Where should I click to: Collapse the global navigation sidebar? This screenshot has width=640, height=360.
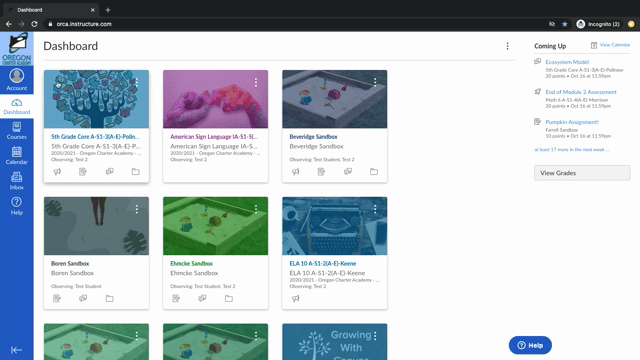(16, 350)
